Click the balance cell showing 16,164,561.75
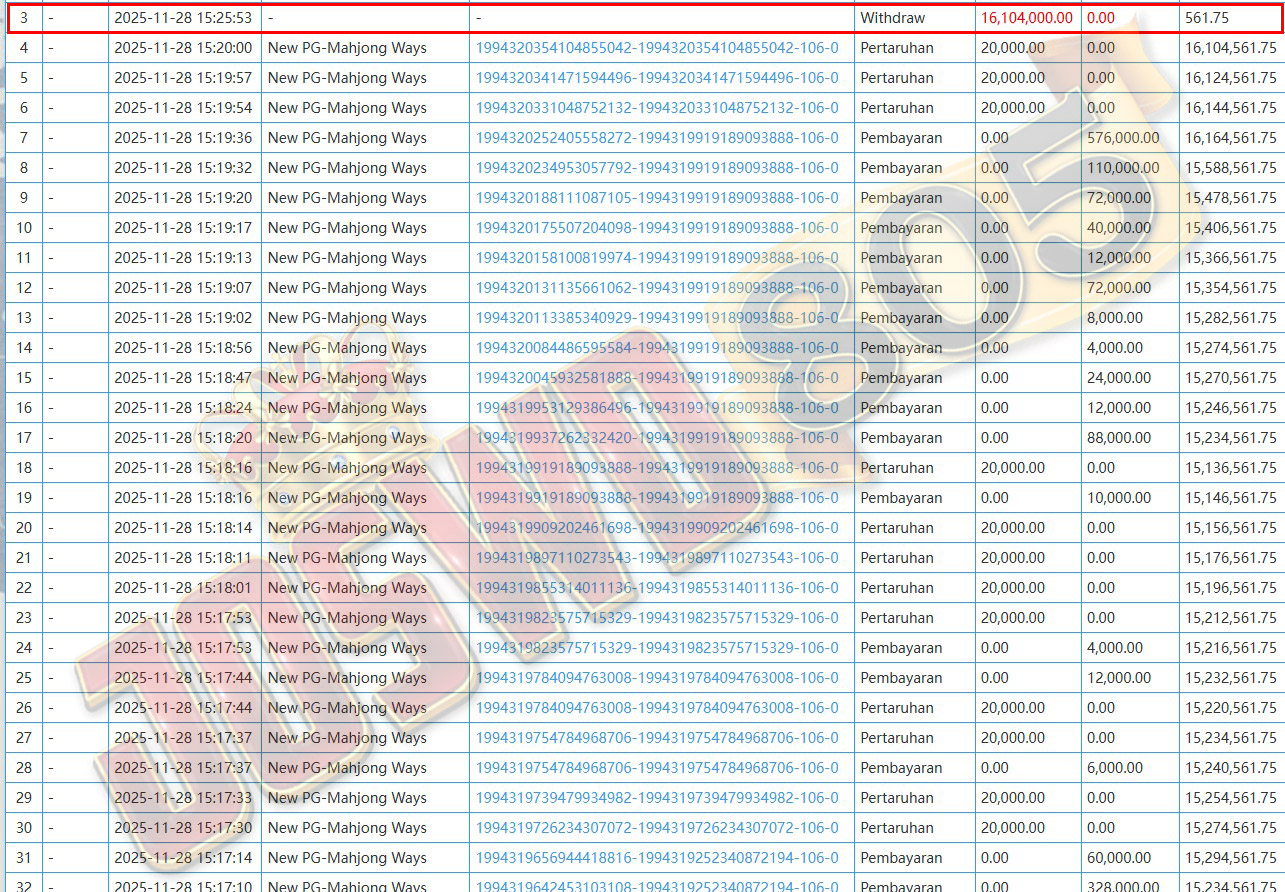Viewport: 1285px width, 892px height. pos(1230,138)
